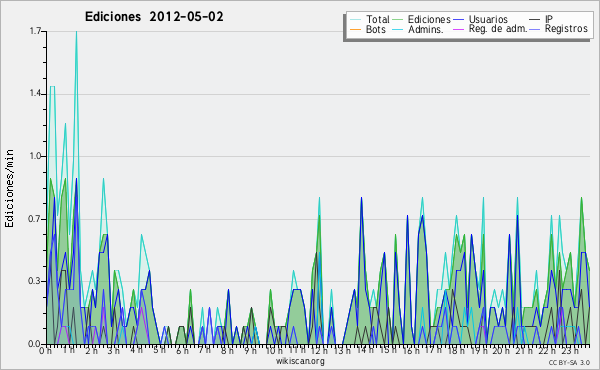Click the 12 h x-axis marker
The image size is (600, 370).
tap(319, 350)
